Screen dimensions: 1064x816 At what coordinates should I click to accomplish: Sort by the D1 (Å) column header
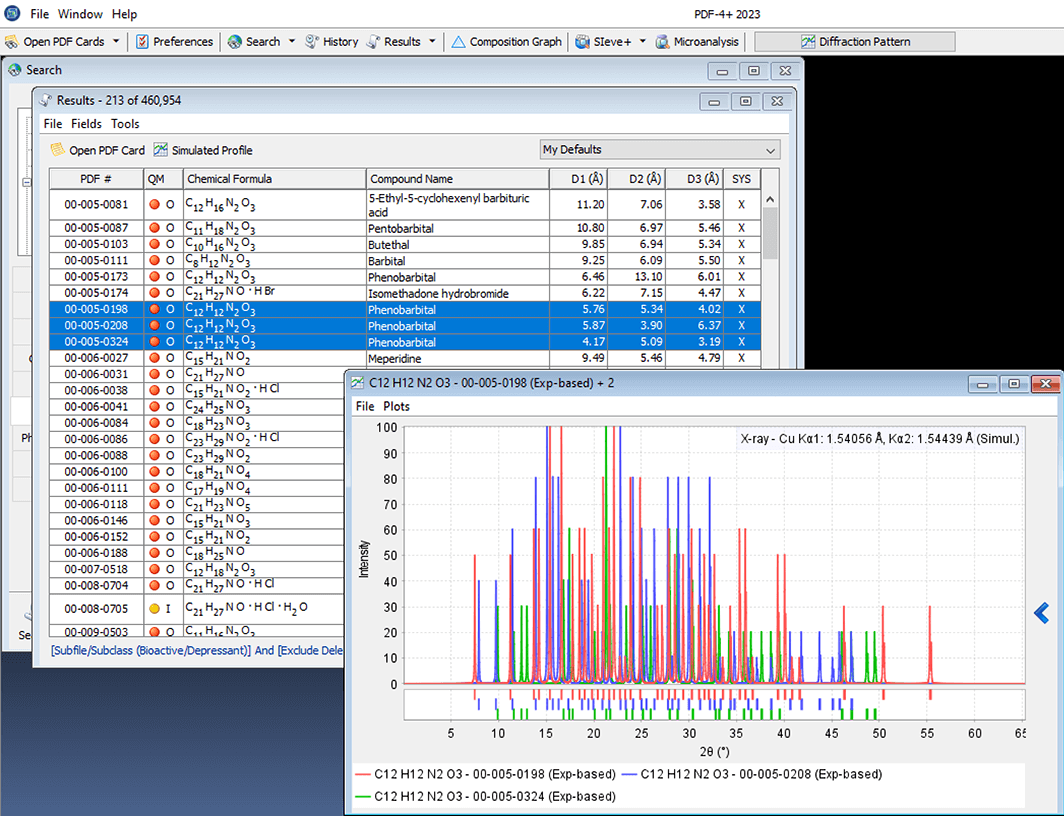(x=578, y=178)
